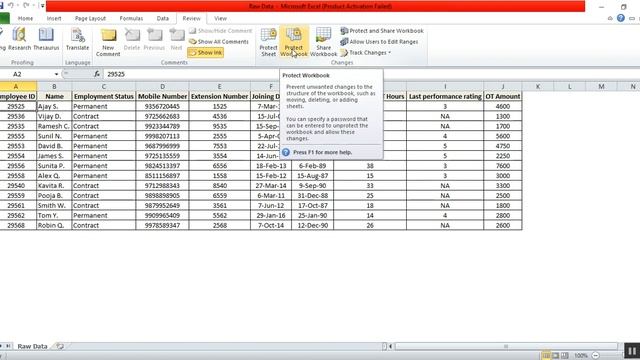Open the View tab
Viewport: 640px width, 360px height.
(x=220, y=18)
